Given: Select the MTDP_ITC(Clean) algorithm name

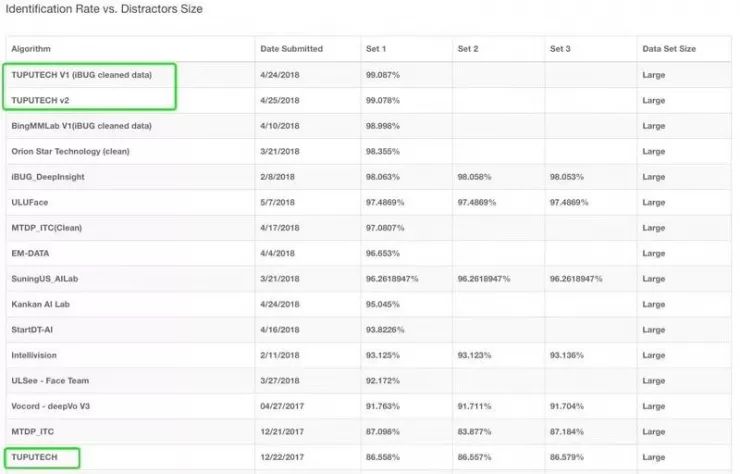Looking at the screenshot, I should coord(46,228).
